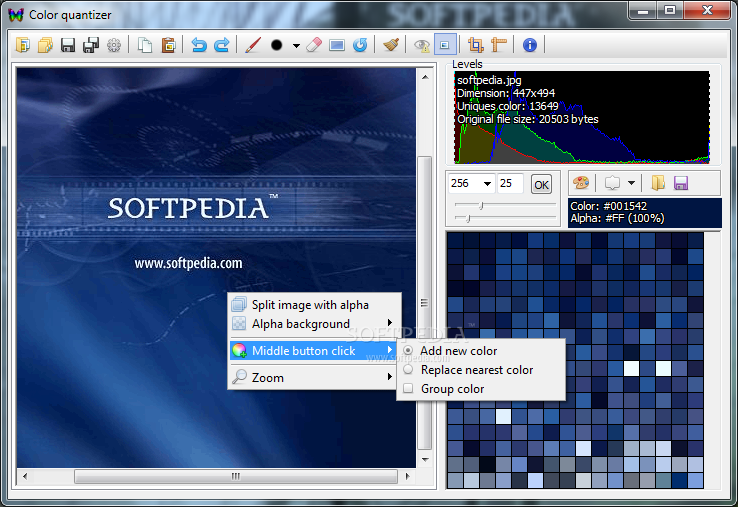Redo the action with the right arrow
738x507 pixels.
pos(222,45)
